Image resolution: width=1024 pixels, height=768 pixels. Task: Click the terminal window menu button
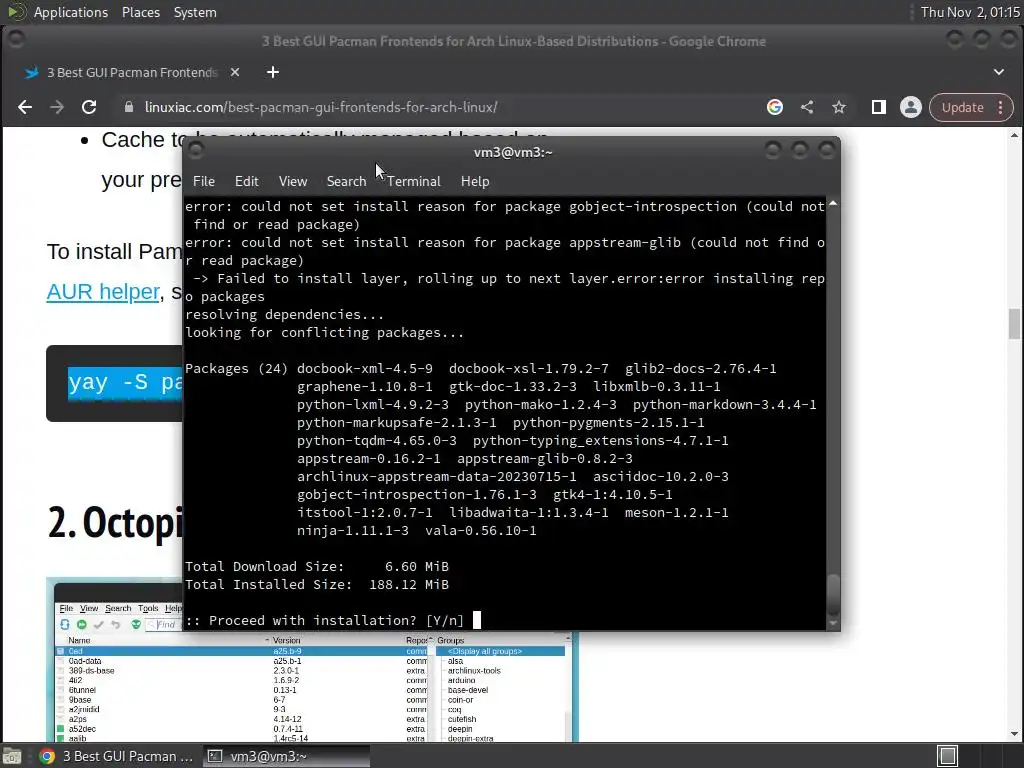[195, 151]
